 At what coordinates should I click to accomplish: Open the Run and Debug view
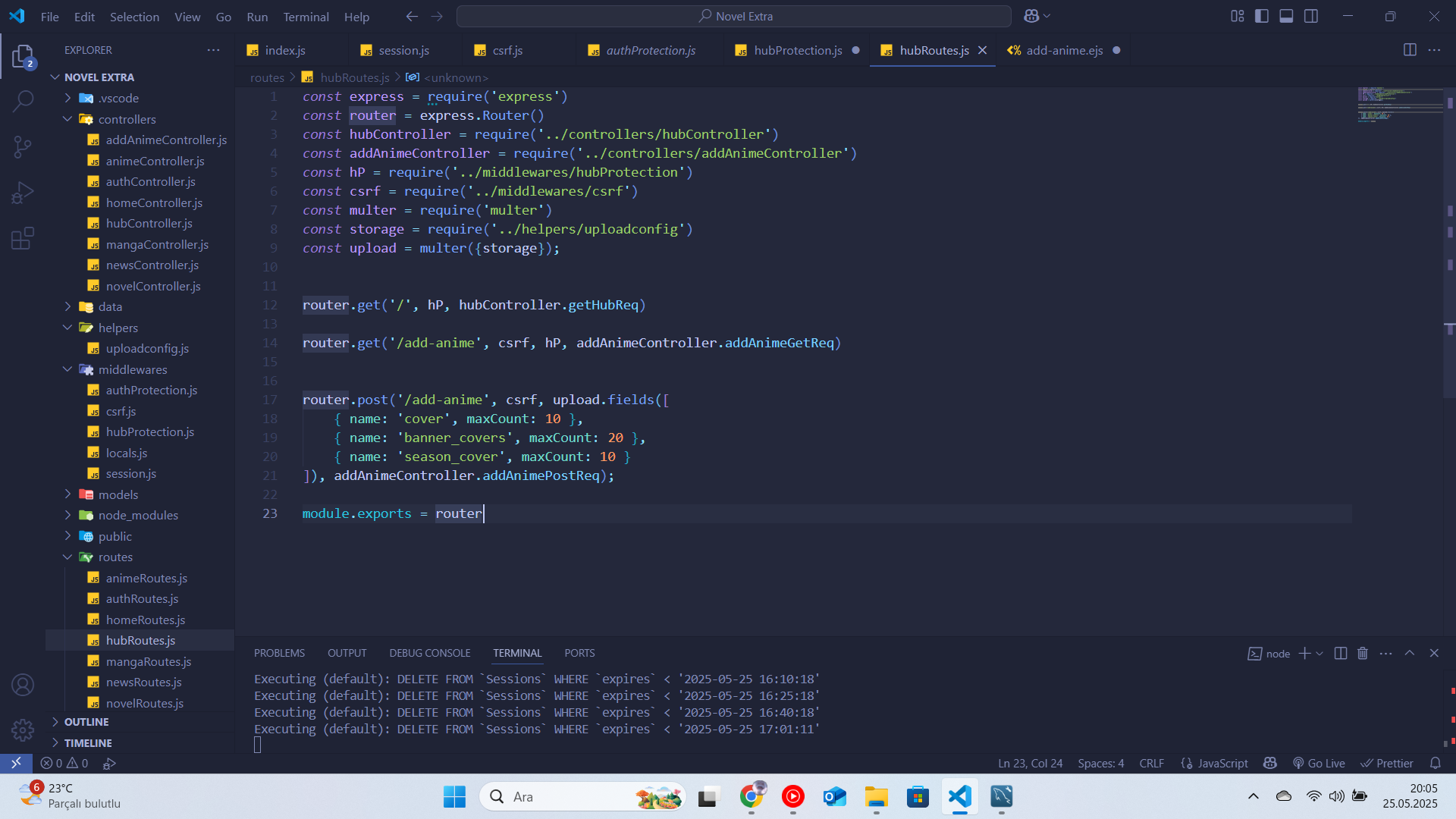pos(23,193)
